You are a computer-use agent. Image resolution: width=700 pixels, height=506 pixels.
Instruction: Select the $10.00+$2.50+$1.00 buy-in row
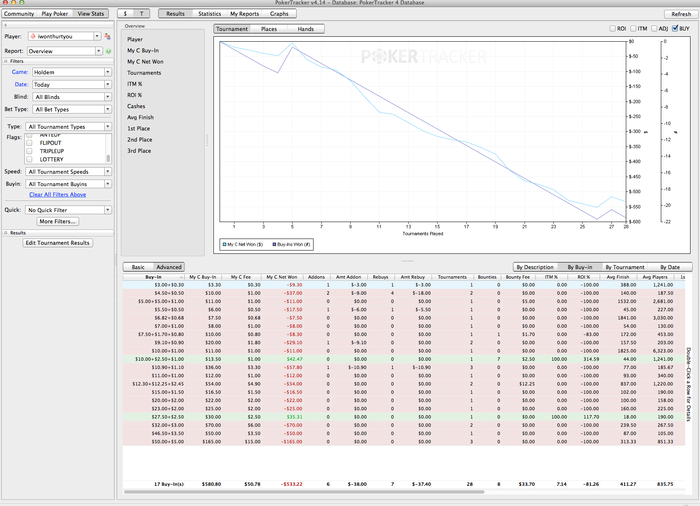(x=404, y=359)
